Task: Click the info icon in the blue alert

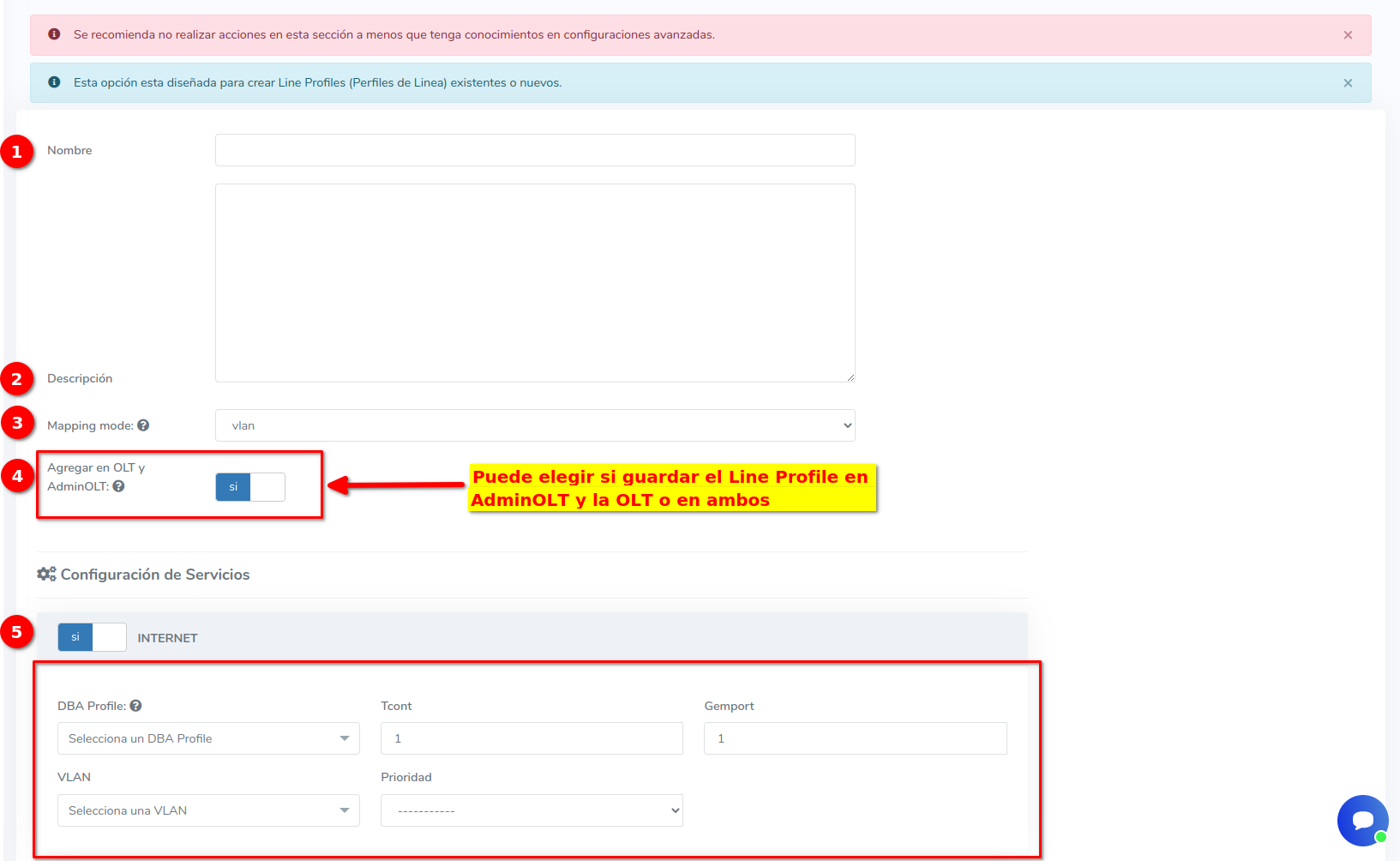Action: coord(54,82)
